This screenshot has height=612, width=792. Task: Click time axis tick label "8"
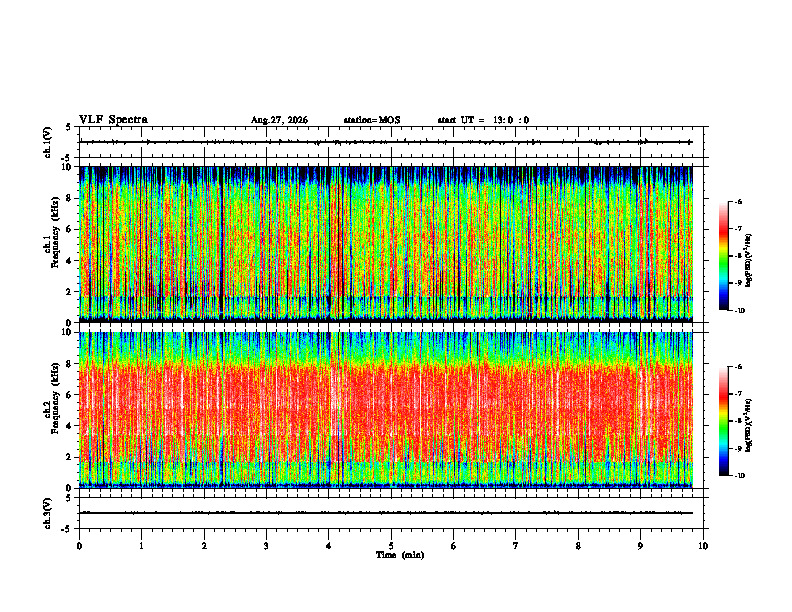578,546
